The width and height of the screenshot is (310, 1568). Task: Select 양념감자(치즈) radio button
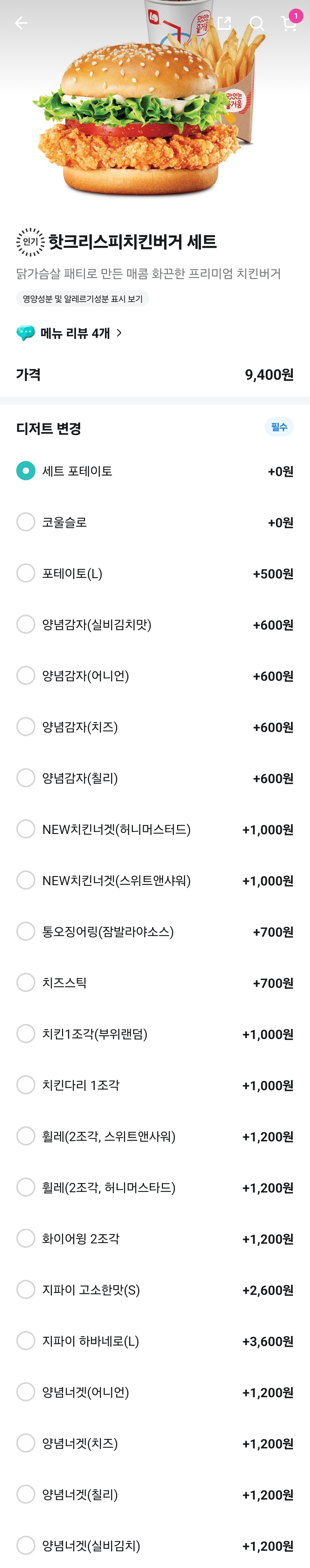[26, 726]
